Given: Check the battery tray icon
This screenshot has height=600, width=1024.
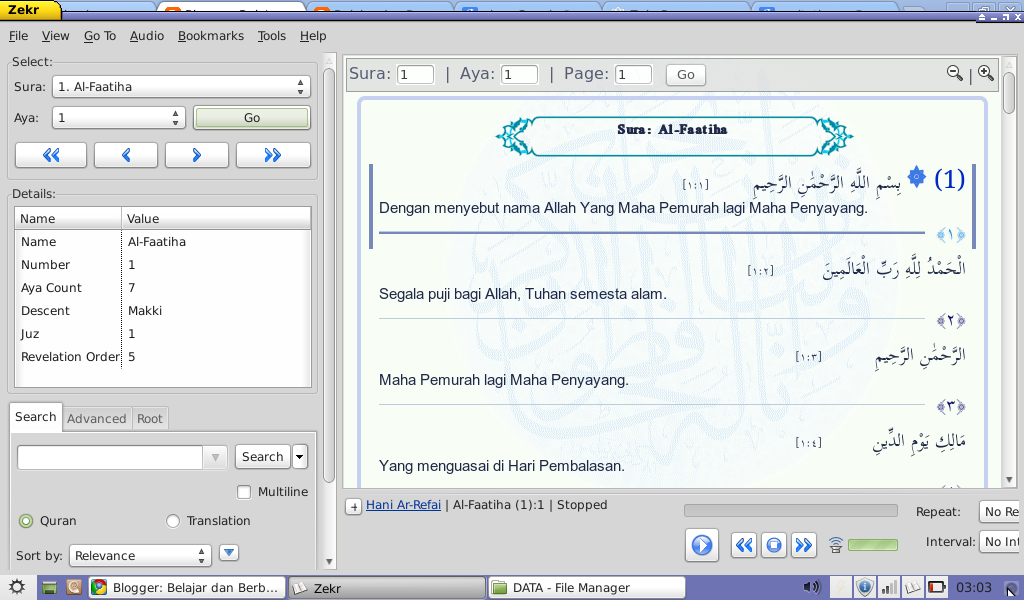Looking at the screenshot, I should [936, 587].
